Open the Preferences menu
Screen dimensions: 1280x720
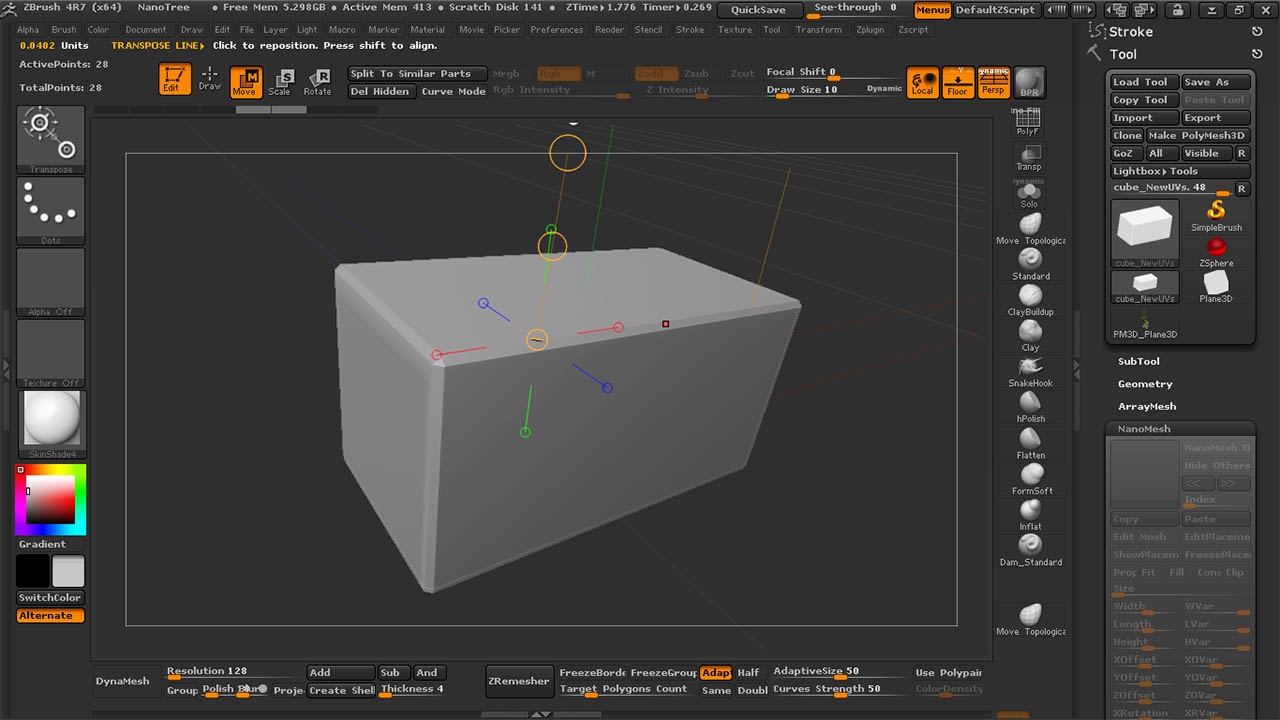(x=557, y=30)
